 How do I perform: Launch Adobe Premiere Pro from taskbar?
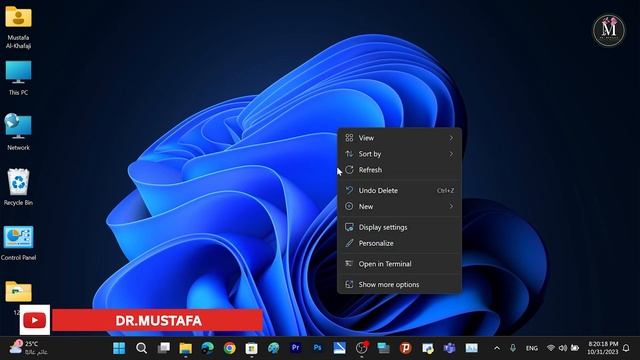pyautogui.click(x=296, y=348)
